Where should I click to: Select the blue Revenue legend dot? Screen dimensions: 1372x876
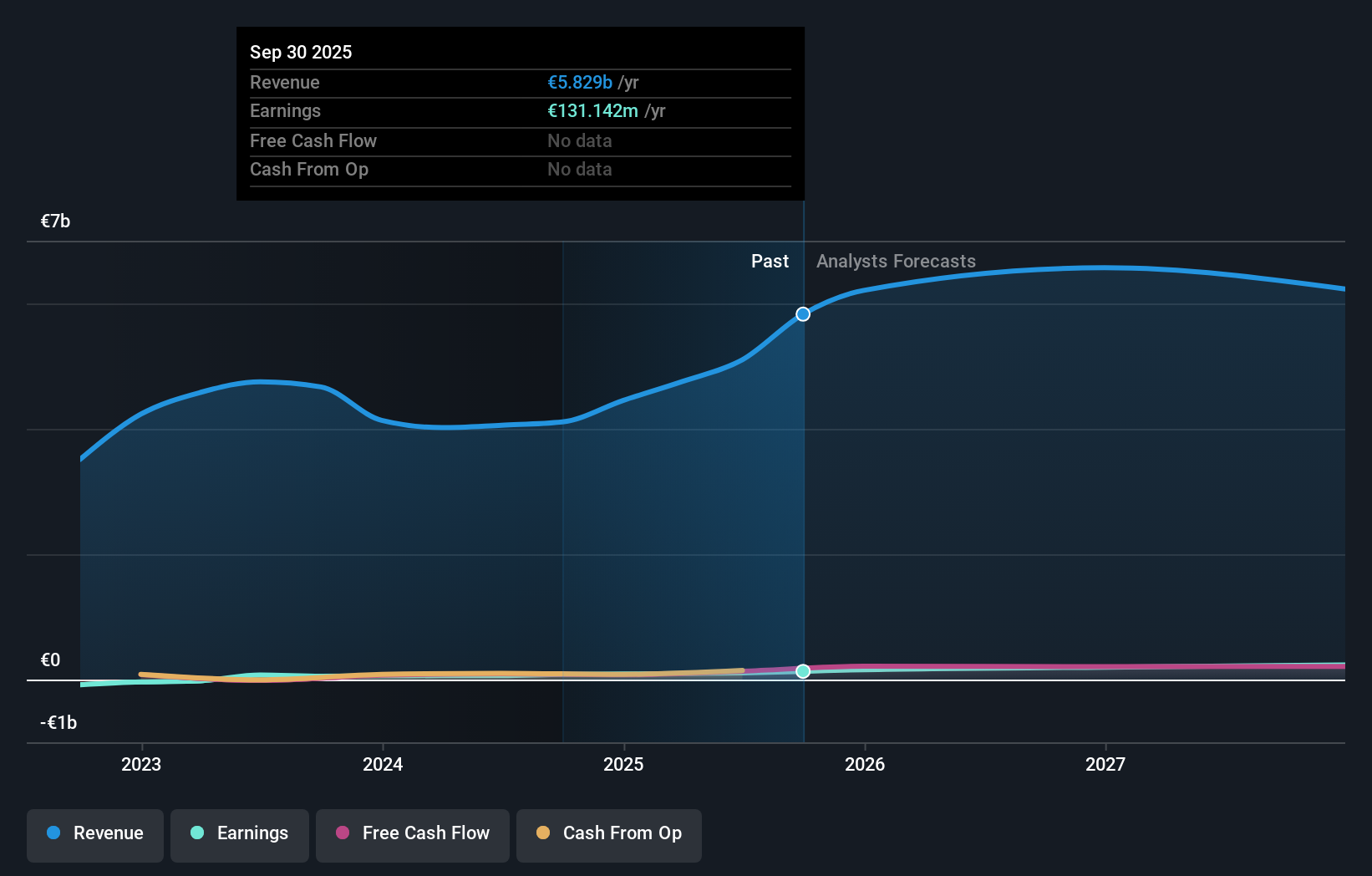pyautogui.click(x=52, y=833)
